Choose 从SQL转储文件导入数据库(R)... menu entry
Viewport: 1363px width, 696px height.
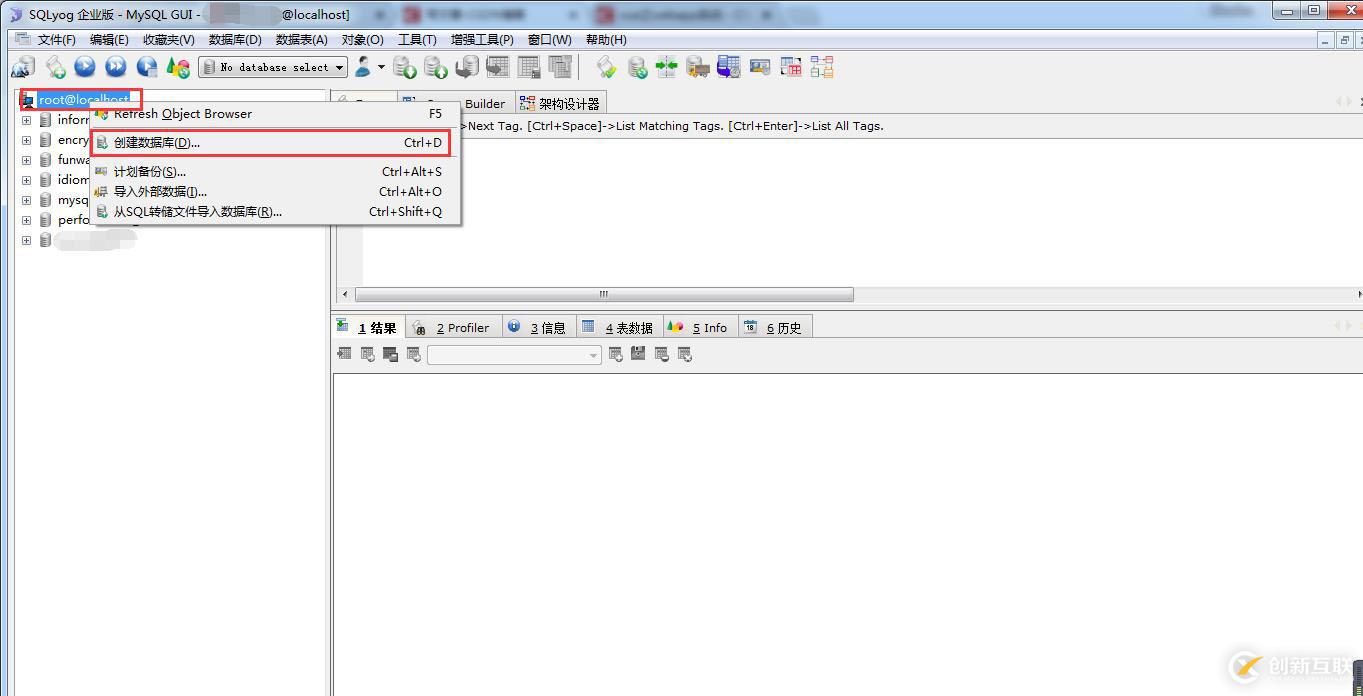point(275,212)
